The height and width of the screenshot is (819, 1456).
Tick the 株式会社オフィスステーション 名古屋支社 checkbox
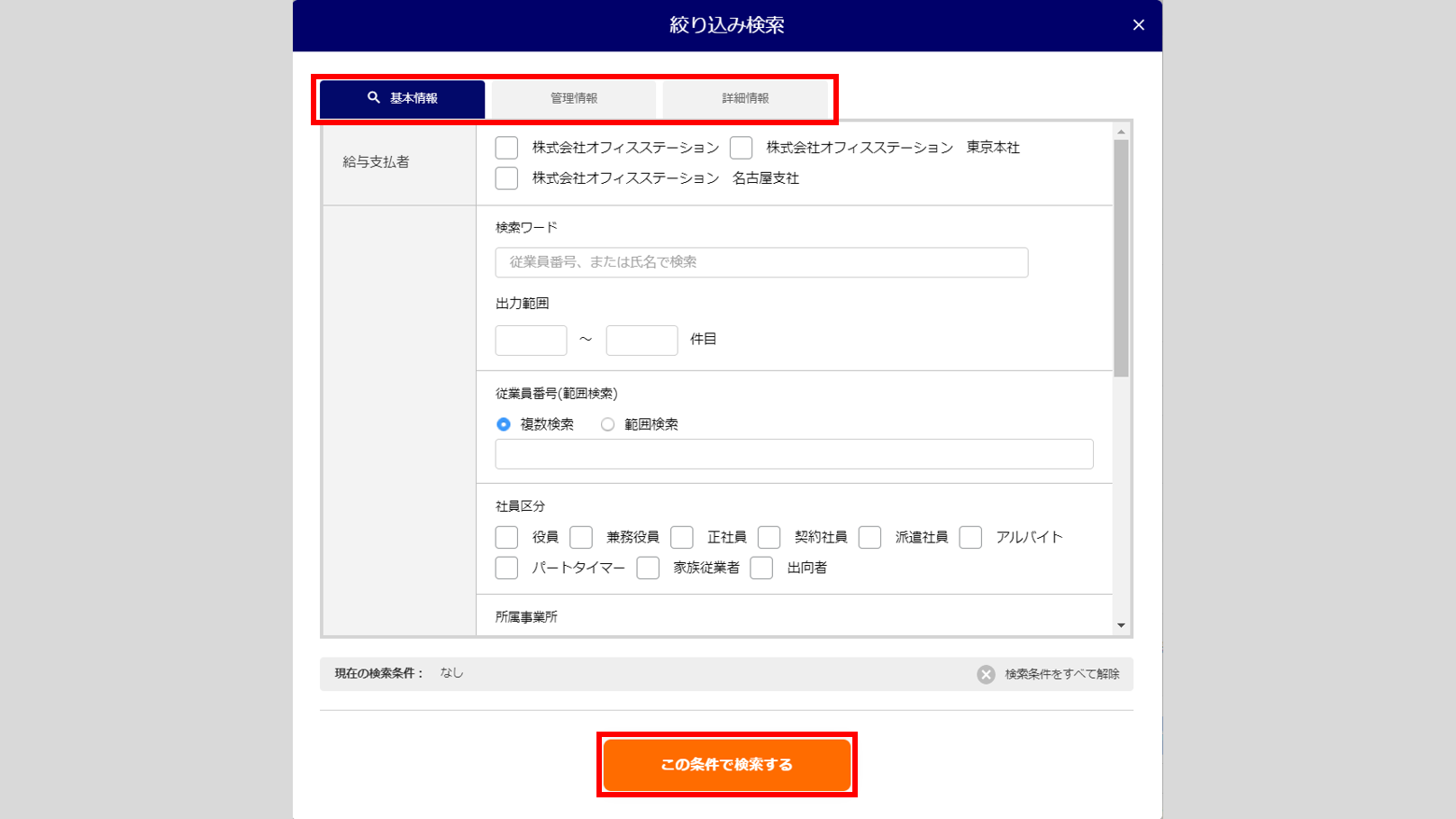click(x=506, y=178)
